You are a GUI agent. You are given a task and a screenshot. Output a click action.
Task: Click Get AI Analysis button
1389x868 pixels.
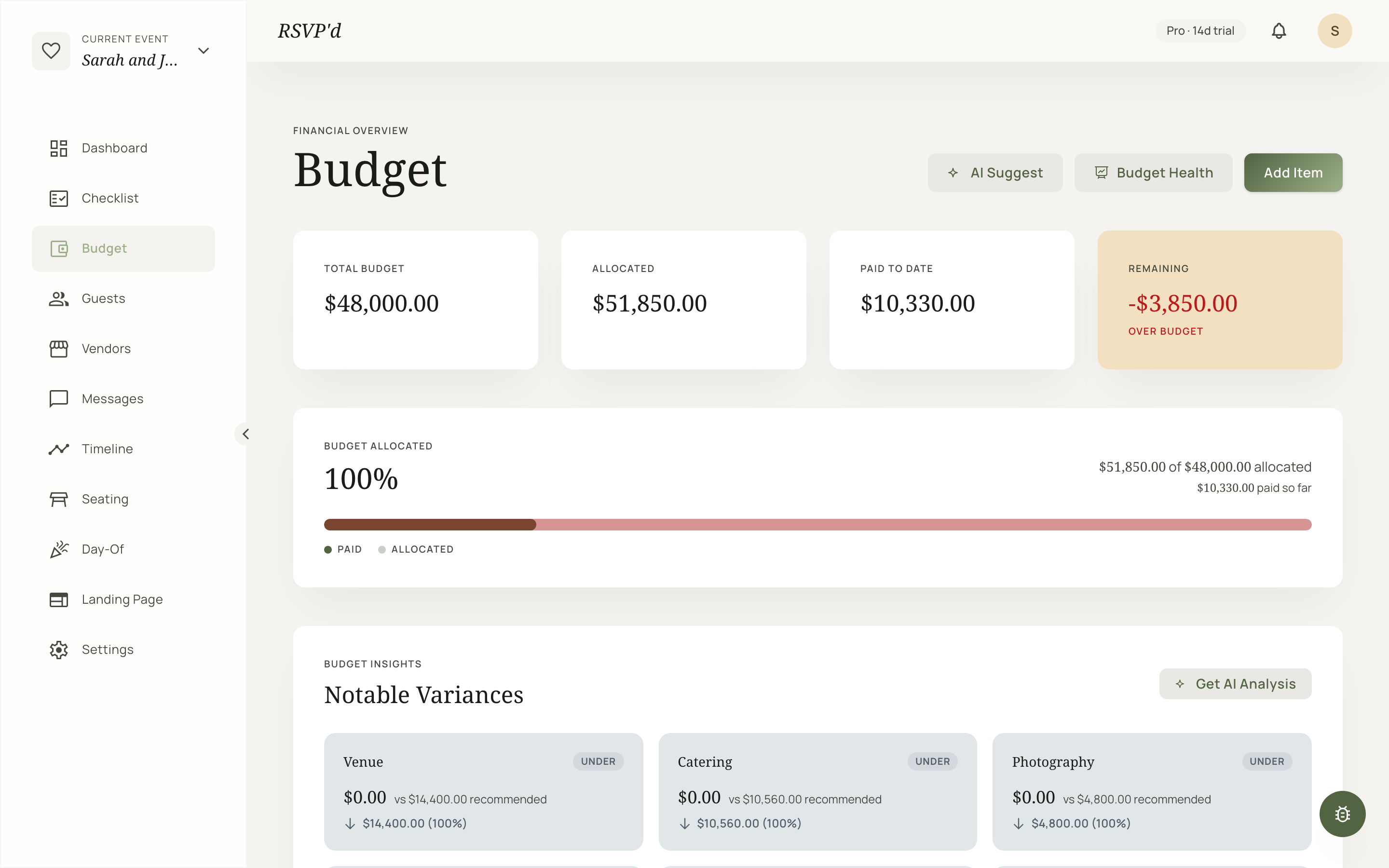[1235, 684]
